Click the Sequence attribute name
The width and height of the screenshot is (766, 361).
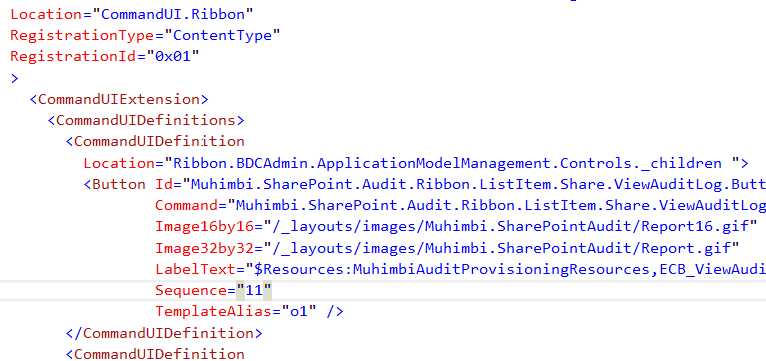(x=191, y=291)
